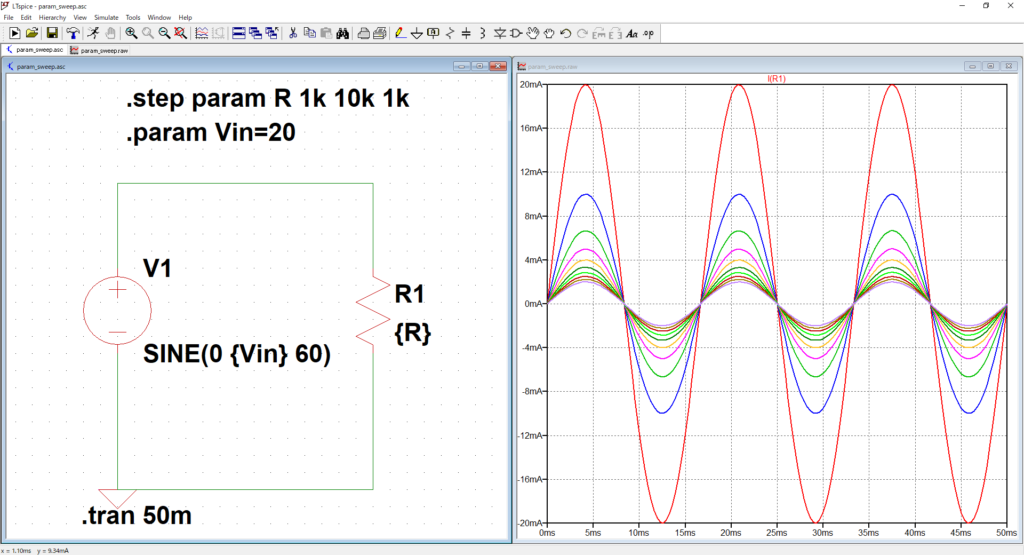1024x555 pixels.
Task: Open the Help menu
Action: [185, 18]
